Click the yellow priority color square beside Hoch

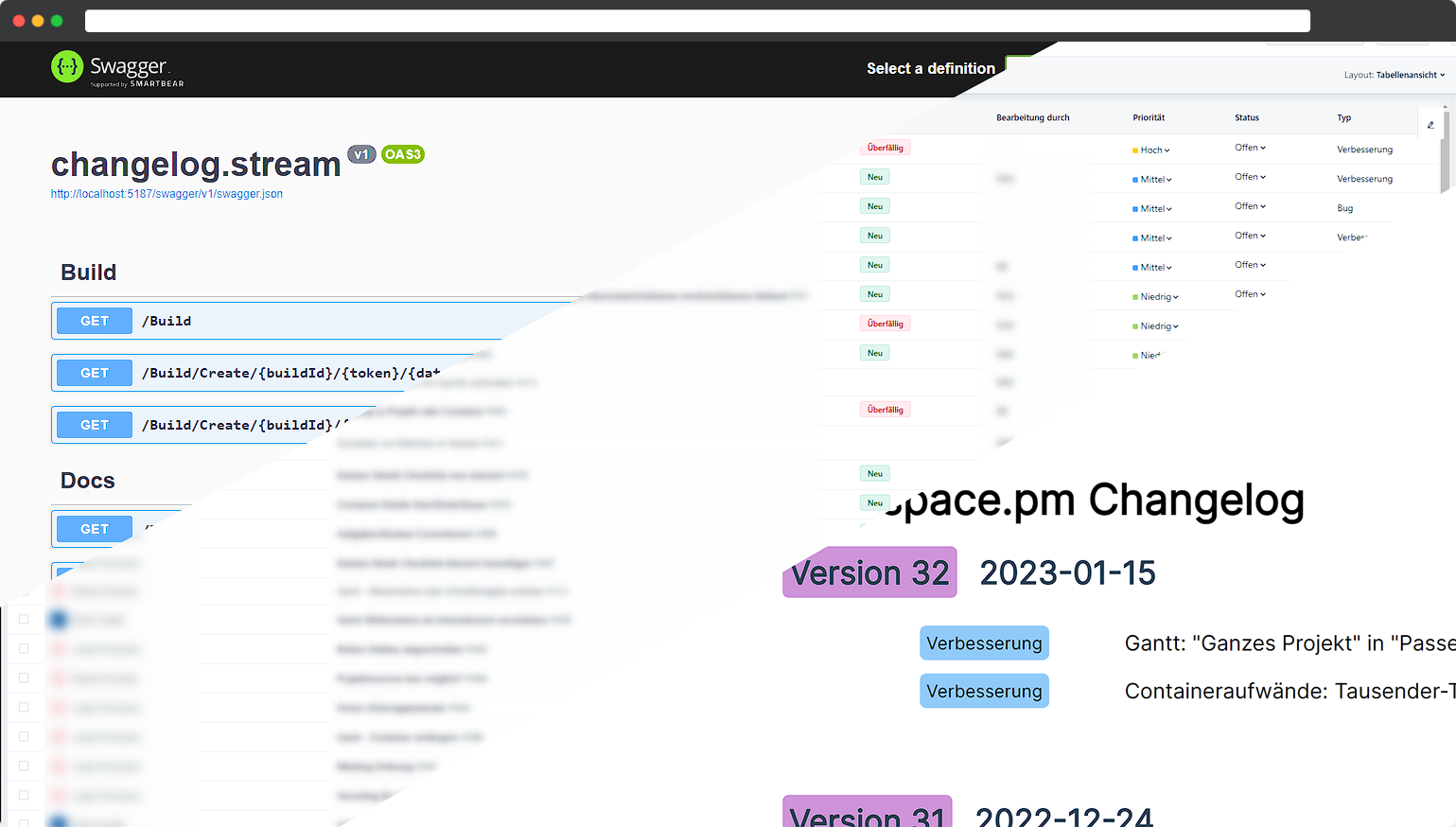[1134, 150]
